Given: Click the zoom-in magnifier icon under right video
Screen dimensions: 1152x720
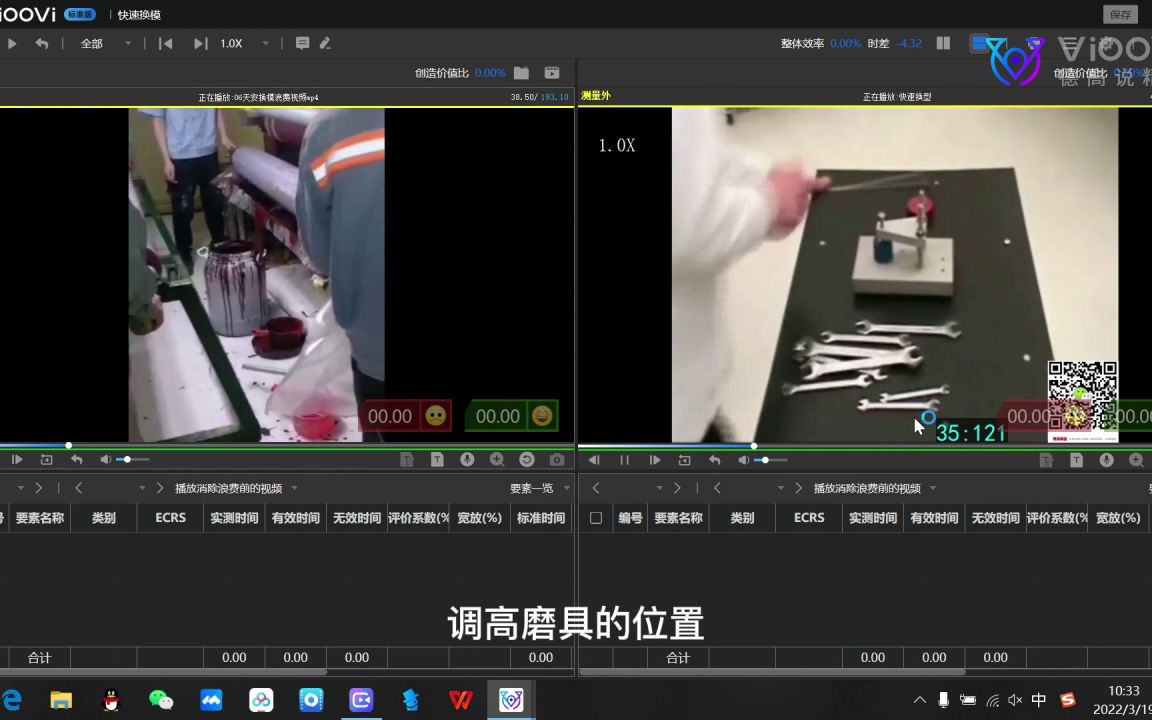Looking at the screenshot, I should click(x=1136, y=459).
